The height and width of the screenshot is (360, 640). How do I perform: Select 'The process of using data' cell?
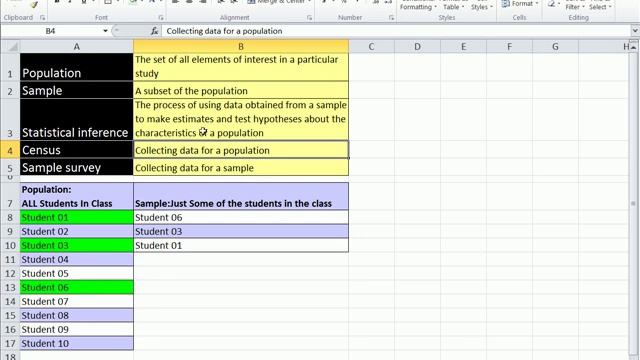[x=241, y=120]
